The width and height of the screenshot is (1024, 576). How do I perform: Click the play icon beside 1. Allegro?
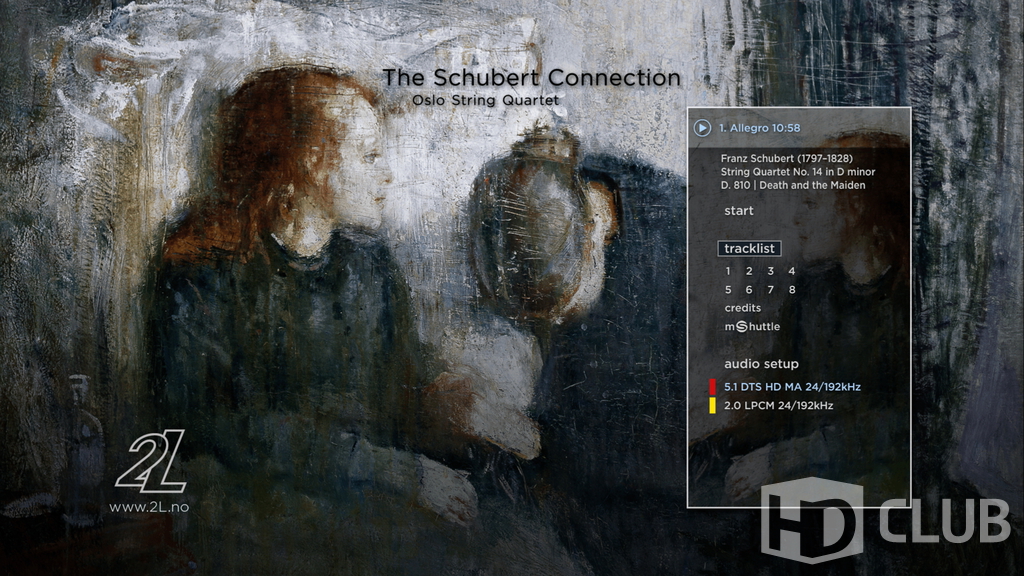click(x=702, y=128)
